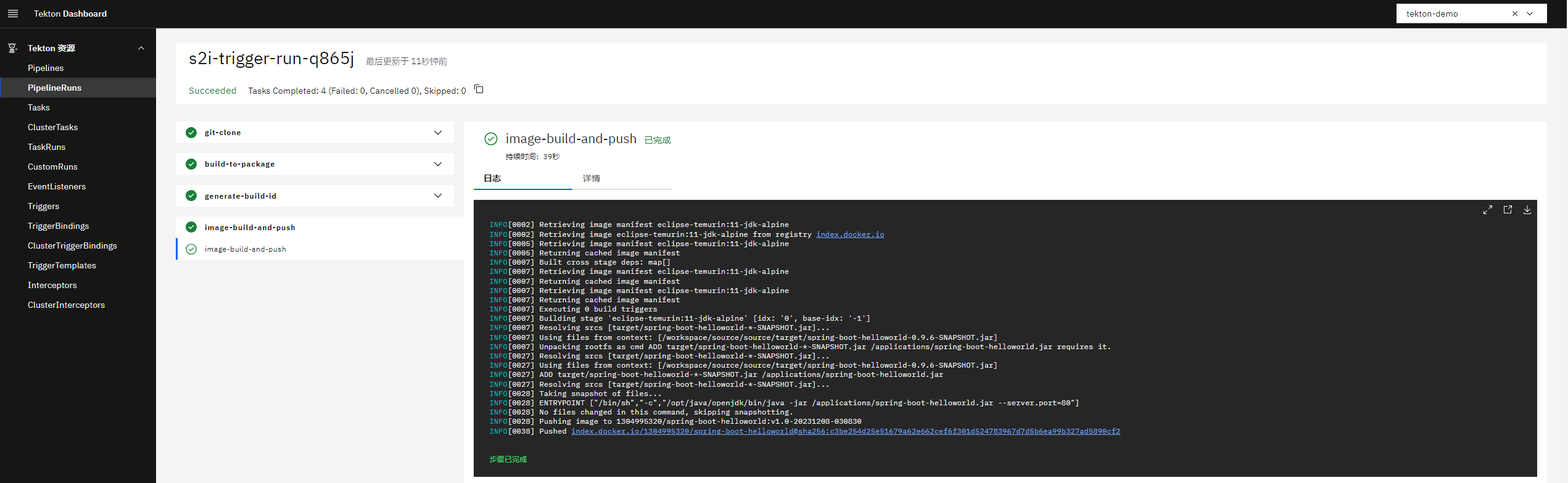This screenshot has height=483, width=1568.
Task: Switch to the 日志 logs tab
Action: [523, 178]
